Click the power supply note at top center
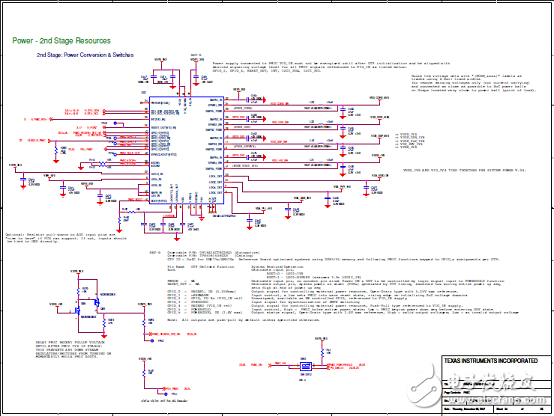 (x=331, y=67)
